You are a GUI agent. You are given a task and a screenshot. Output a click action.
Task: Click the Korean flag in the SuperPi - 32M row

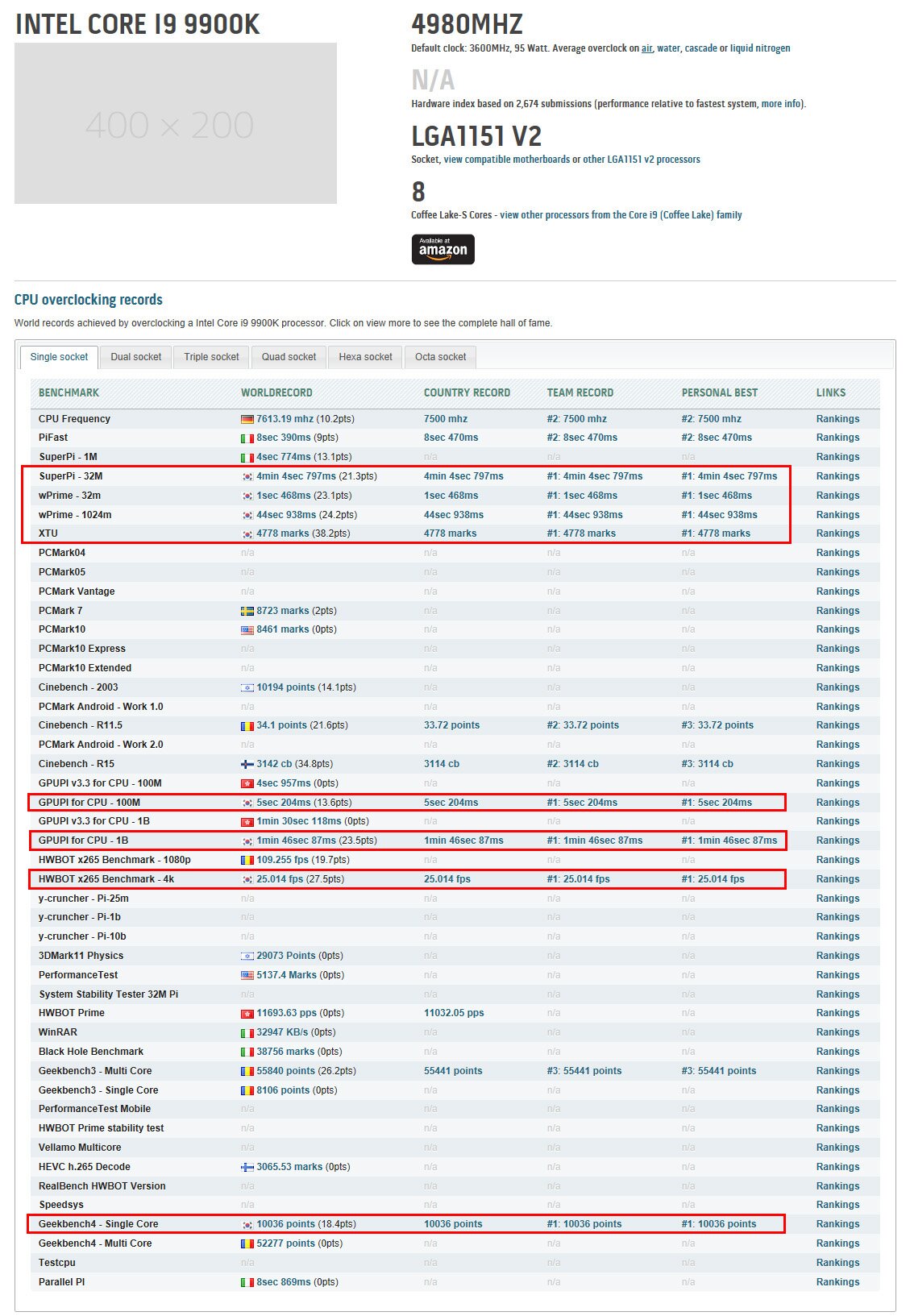click(x=247, y=476)
